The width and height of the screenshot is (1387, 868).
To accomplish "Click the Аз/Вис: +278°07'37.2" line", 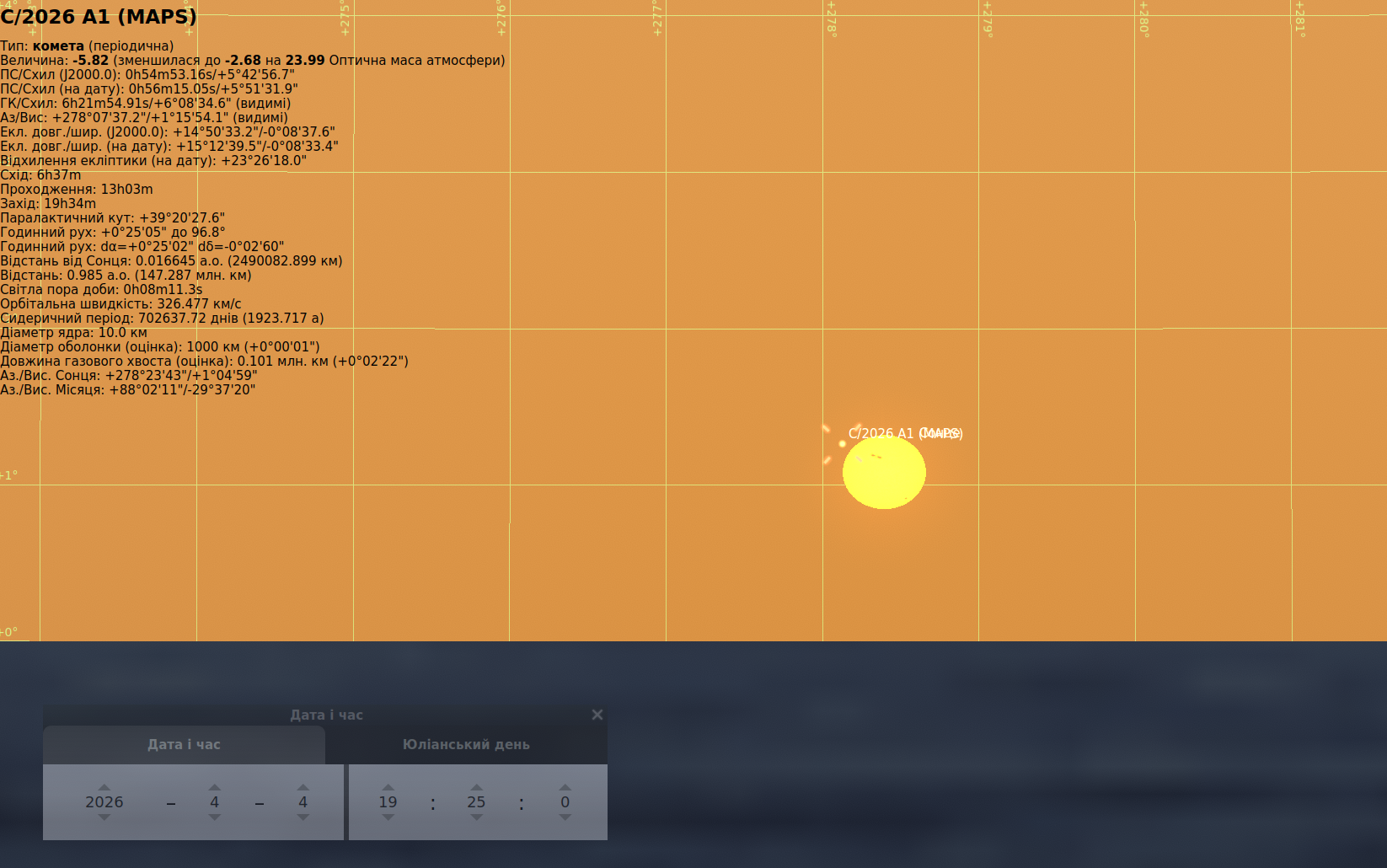I will [144, 118].
